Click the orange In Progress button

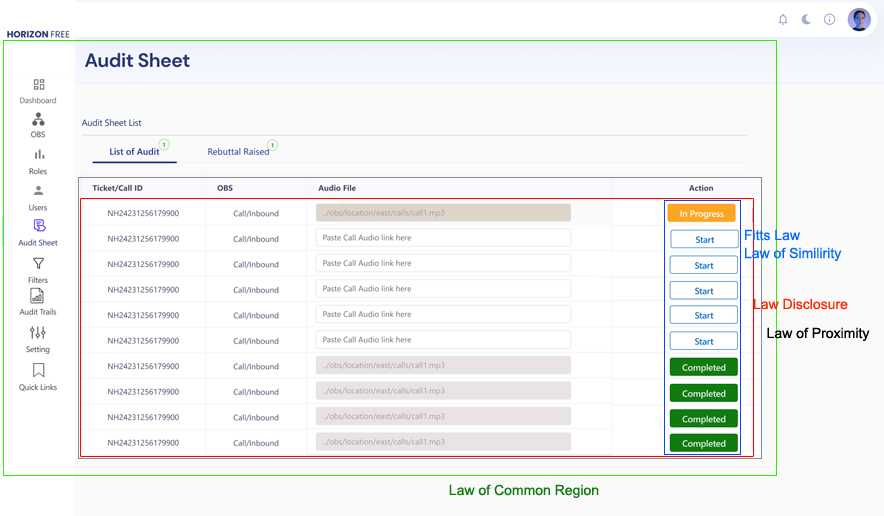(x=702, y=214)
